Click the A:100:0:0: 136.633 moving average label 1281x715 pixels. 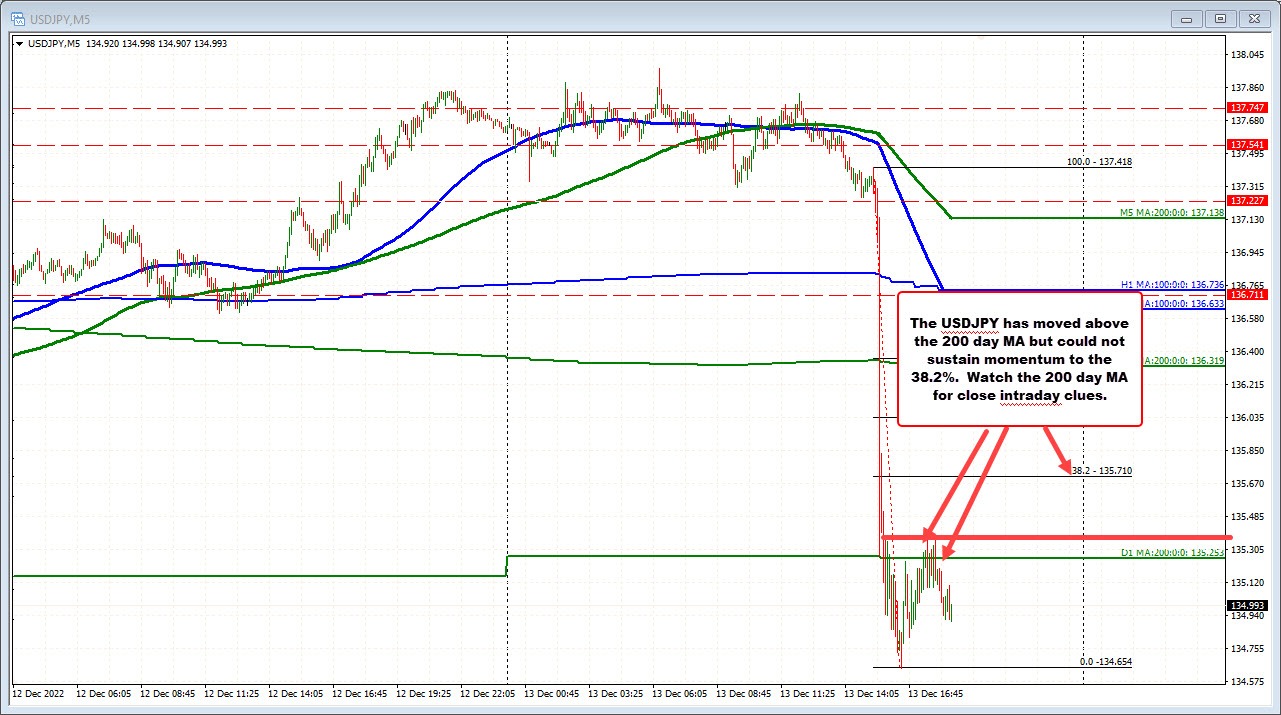tap(1184, 303)
